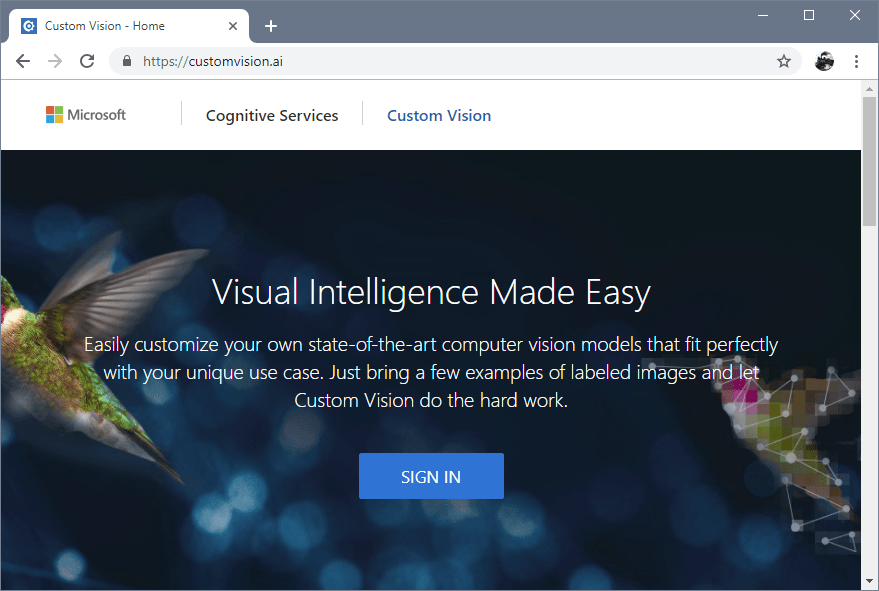879x591 pixels.
Task: Close the Custom Vision - Home tab
Action: pos(233,26)
